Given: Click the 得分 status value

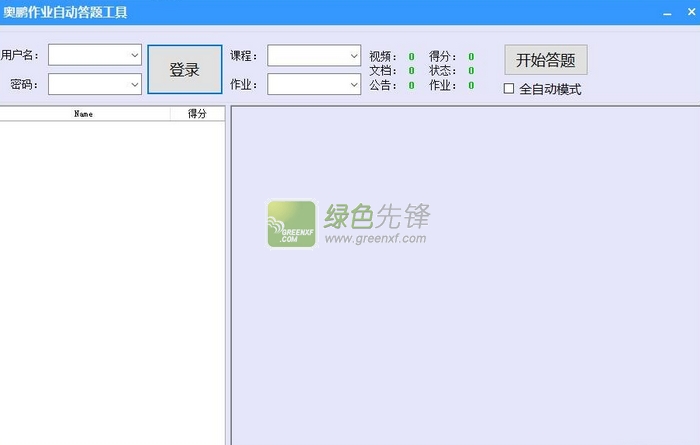Looking at the screenshot, I should (471, 57).
